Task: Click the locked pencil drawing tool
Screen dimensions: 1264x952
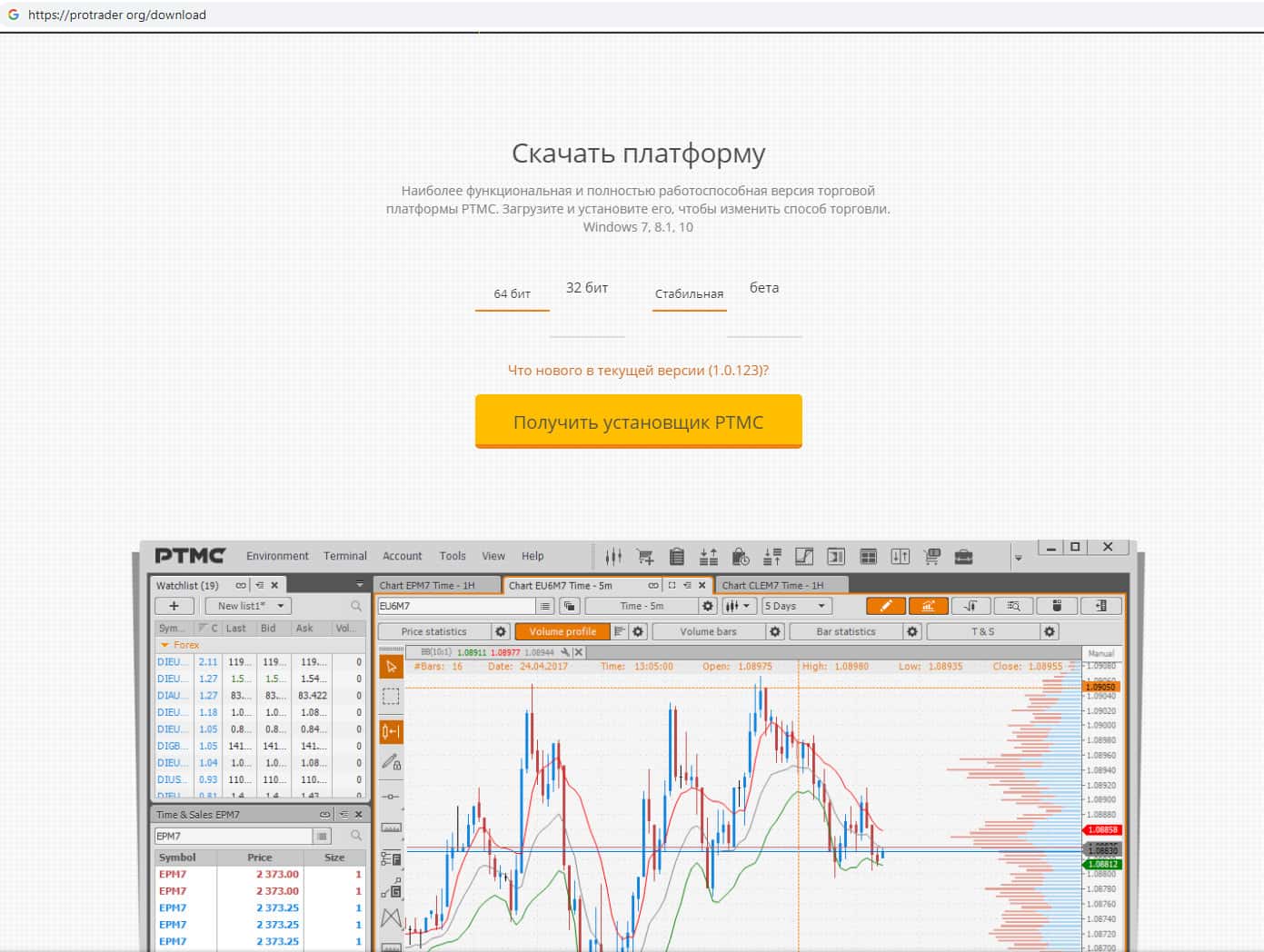Action: [x=391, y=762]
